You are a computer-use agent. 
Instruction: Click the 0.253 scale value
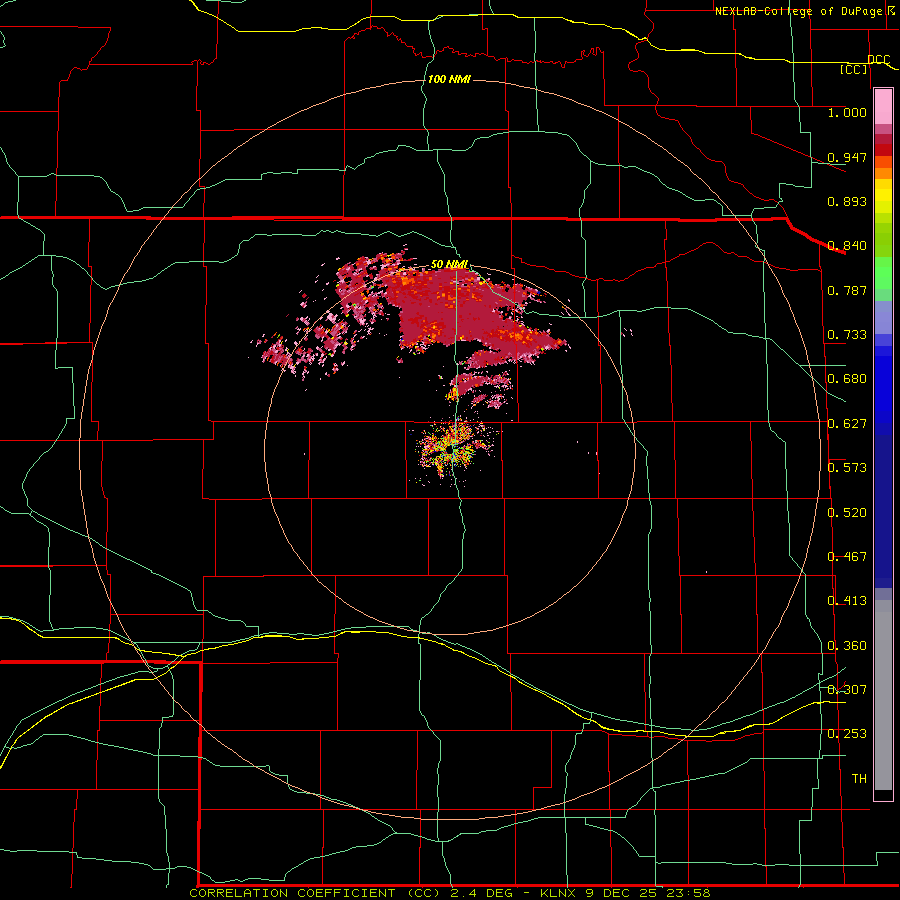pos(847,734)
